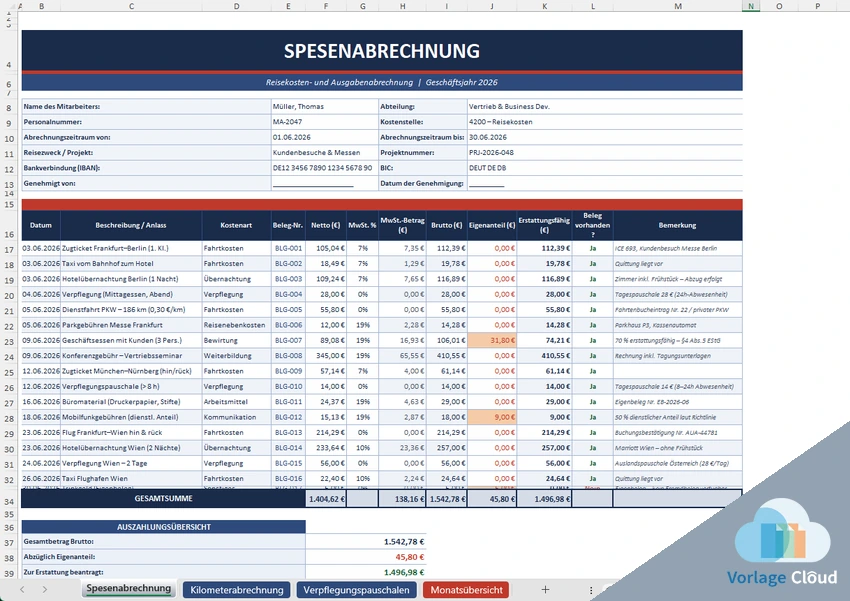Click the Datum der Genehmigung entry field
This screenshot has height=601, width=850.
pyautogui.click(x=604, y=183)
